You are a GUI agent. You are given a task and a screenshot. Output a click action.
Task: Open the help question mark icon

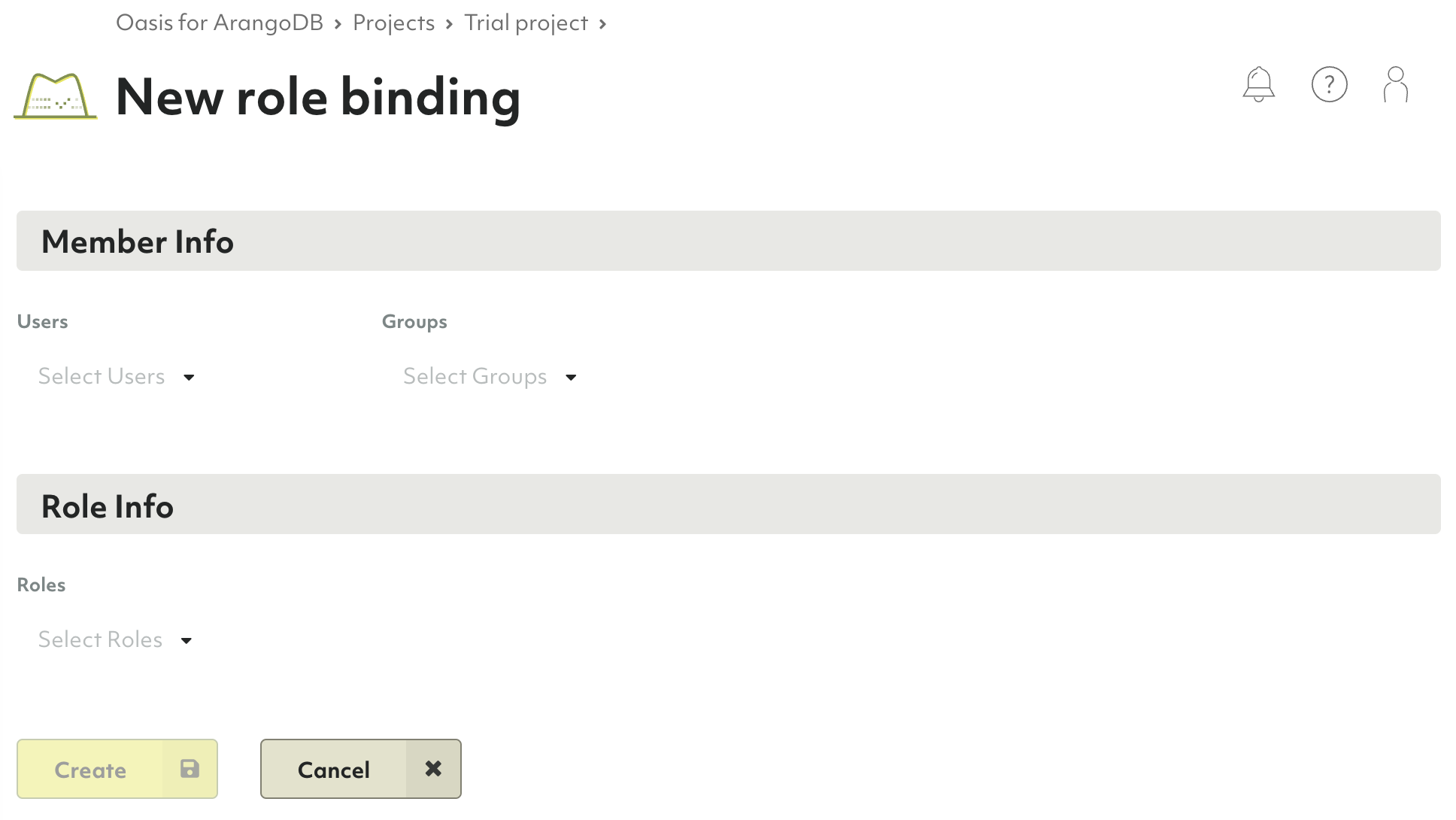(x=1329, y=84)
